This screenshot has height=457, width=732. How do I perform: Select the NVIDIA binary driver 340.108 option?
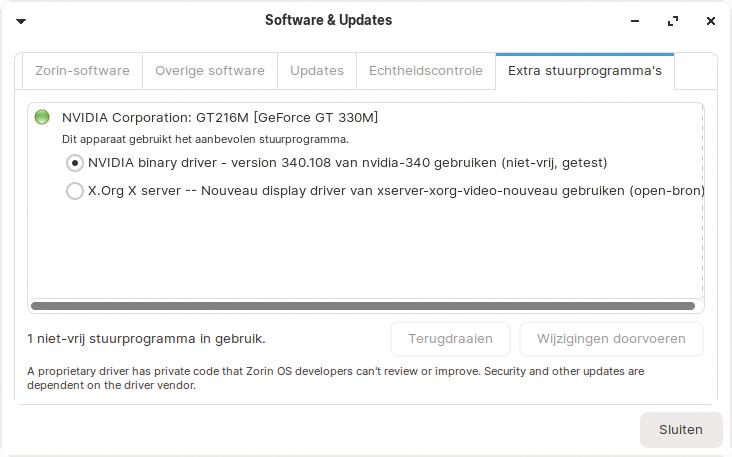pos(75,163)
